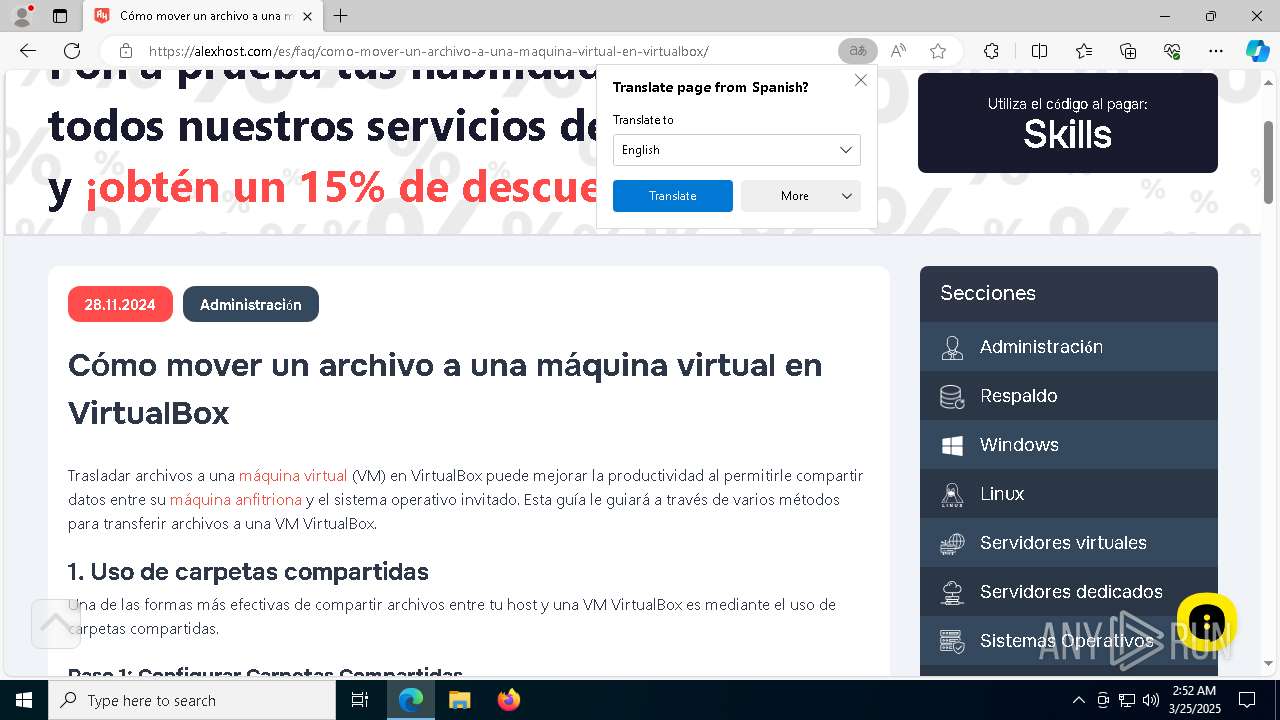The width and height of the screenshot is (1280, 720).
Task: Open the tab actions menu icon
Action: point(60,16)
